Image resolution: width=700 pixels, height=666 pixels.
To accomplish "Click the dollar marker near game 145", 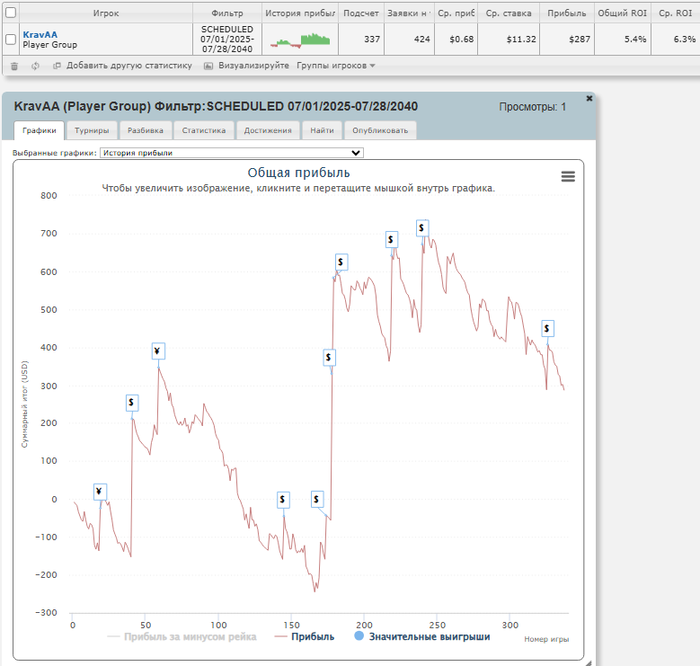I will 283,500.
